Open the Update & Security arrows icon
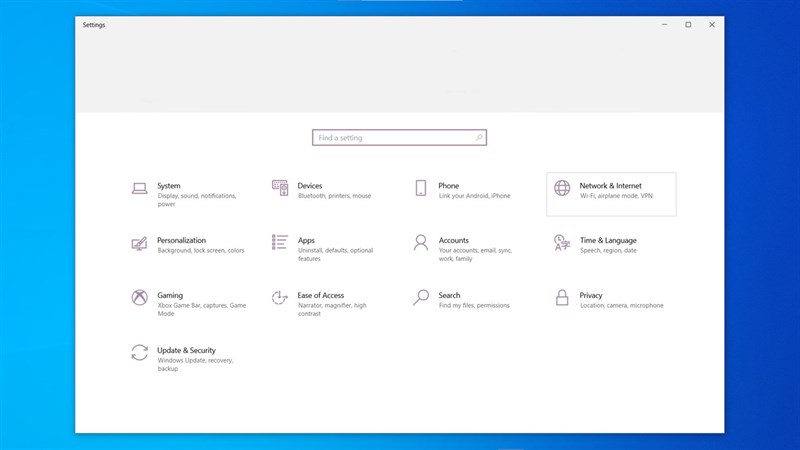Image resolution: width=800 pixels, height=450 pixels. point(139,352)
